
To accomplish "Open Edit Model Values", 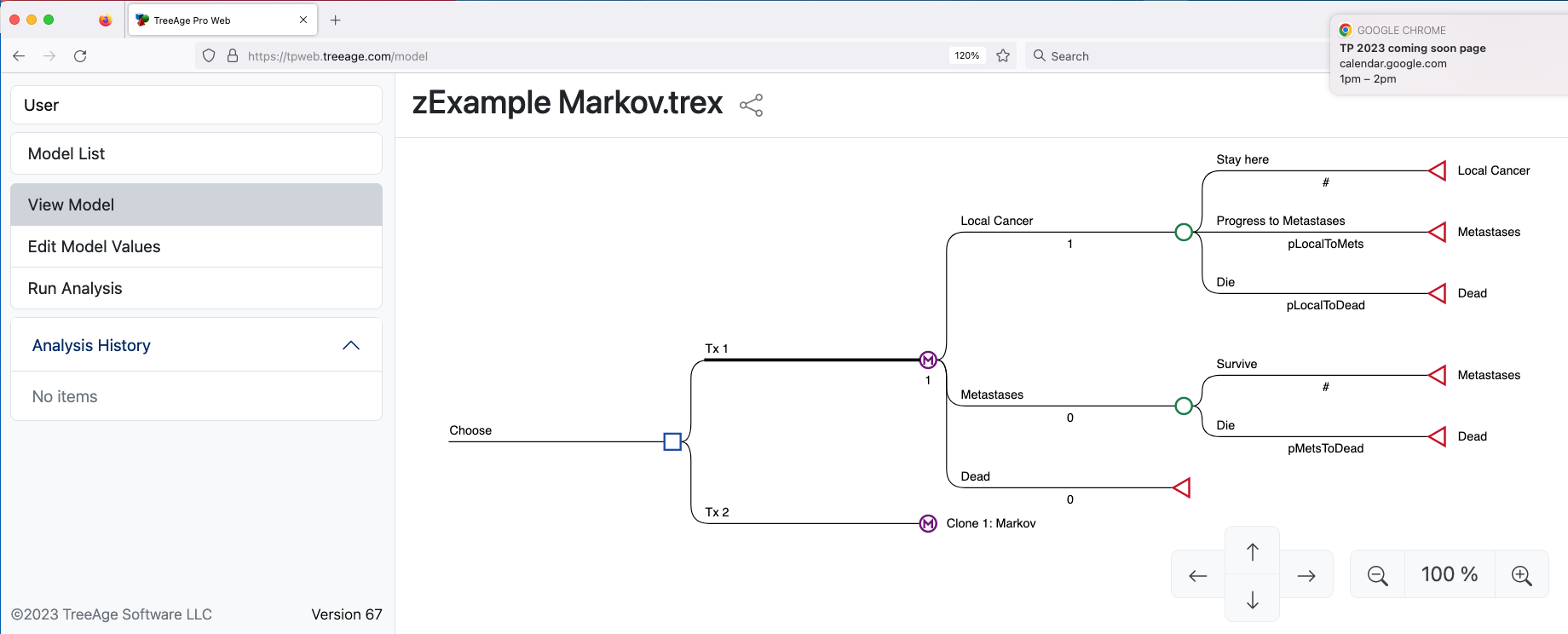I will 196,246.
